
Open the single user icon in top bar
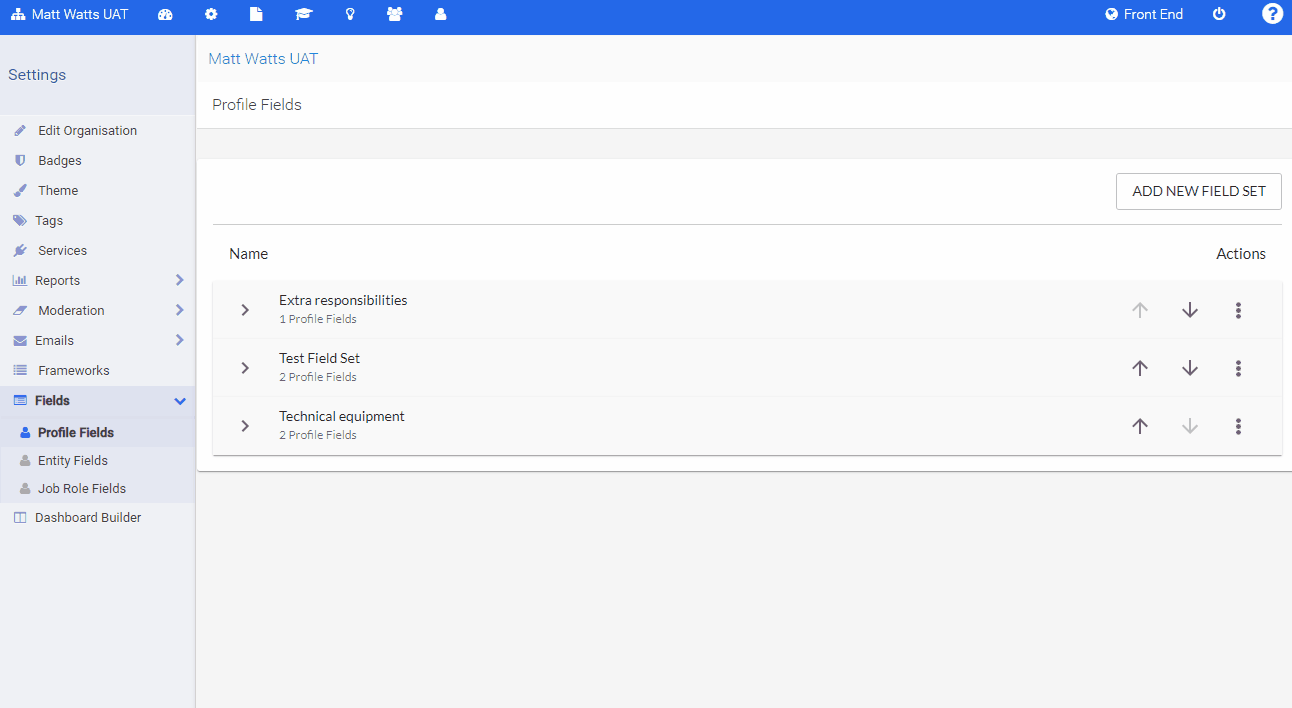click(x=440, y=14)
